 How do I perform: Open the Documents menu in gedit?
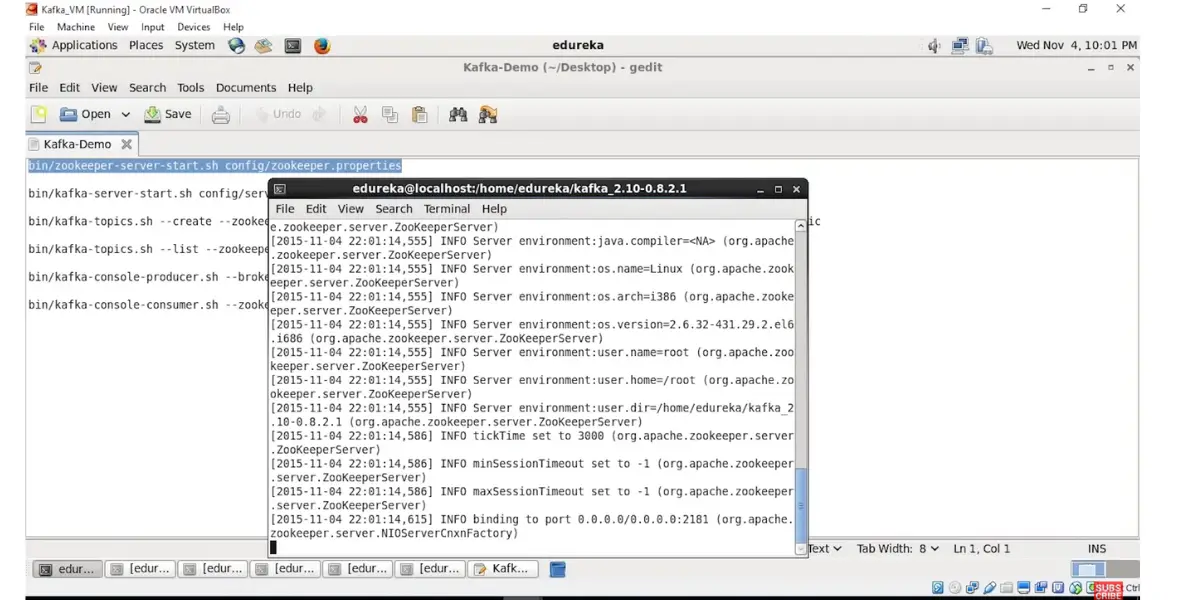click(x=245, y=88)
